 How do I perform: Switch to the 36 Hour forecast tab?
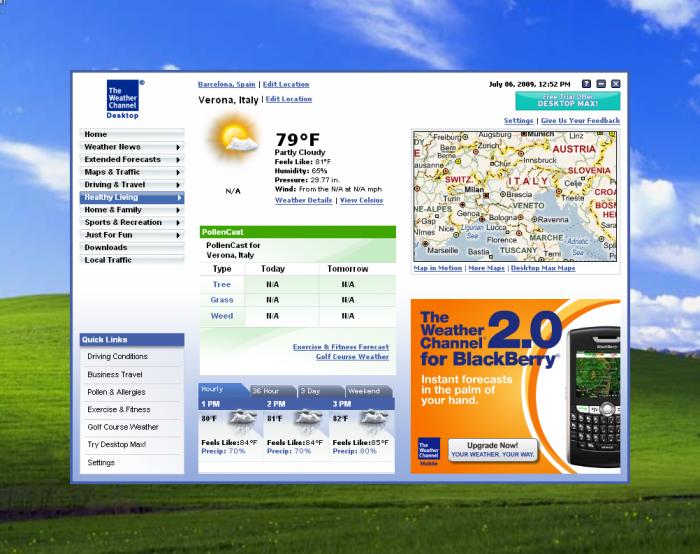point(273,391)
